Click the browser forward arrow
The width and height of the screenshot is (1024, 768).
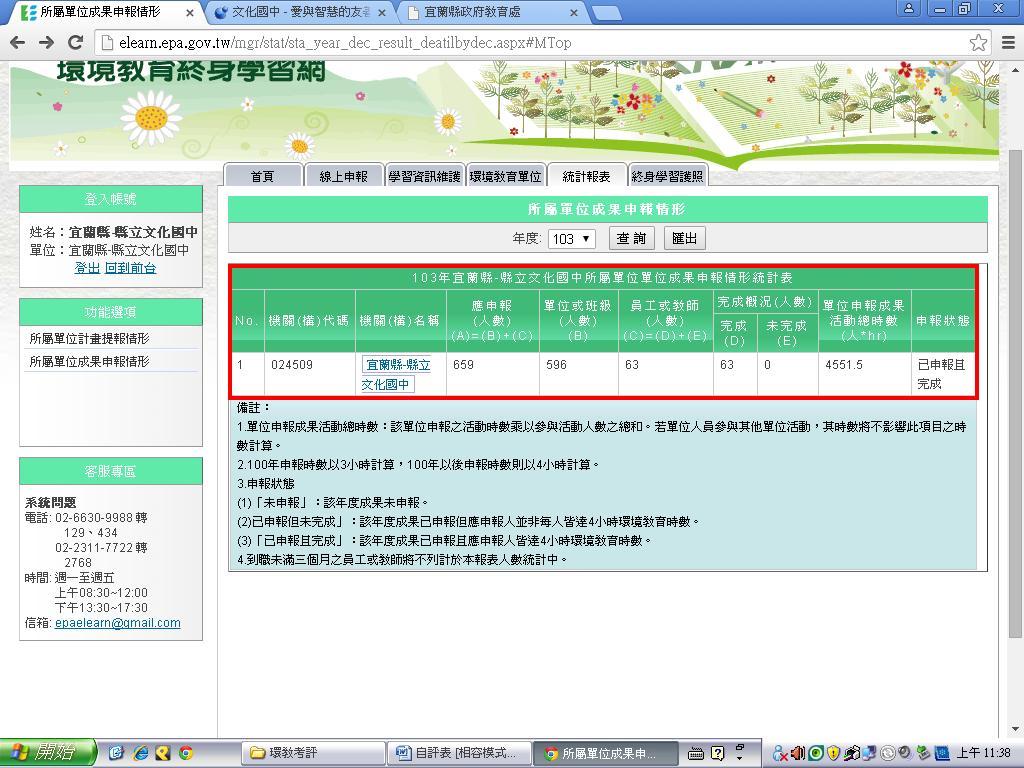(46, 42)
